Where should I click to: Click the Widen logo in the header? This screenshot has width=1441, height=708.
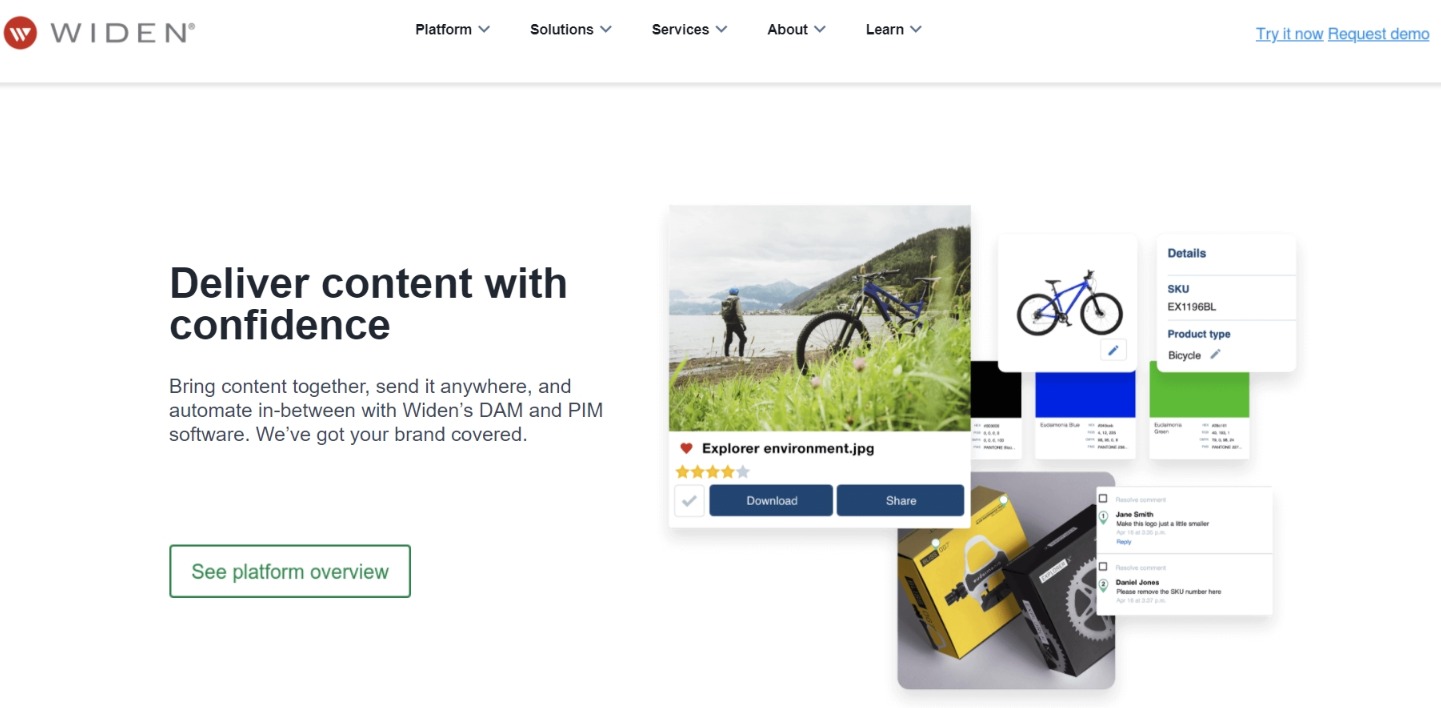(x=99, y=31)
